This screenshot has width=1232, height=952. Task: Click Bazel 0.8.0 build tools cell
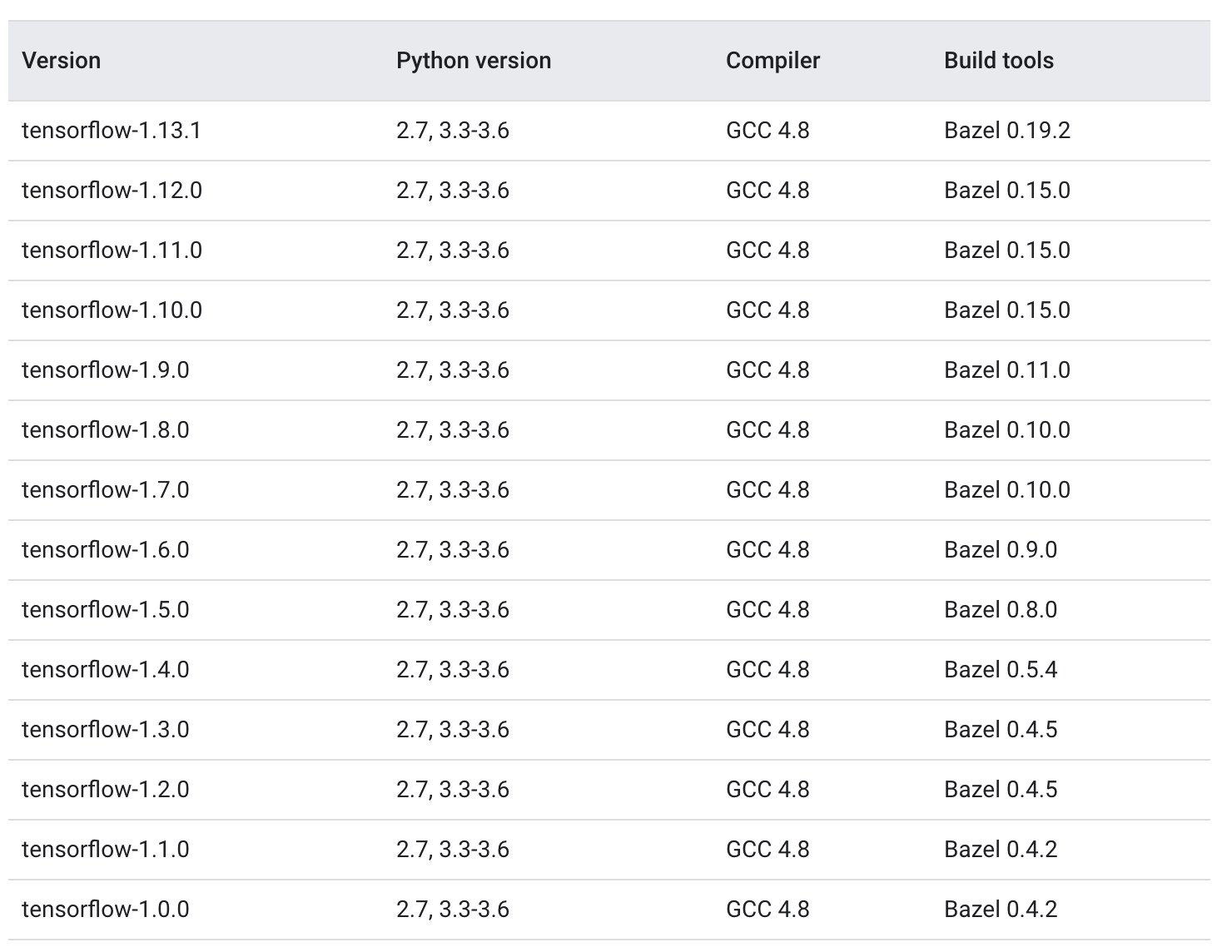(x=1001, y=610)
